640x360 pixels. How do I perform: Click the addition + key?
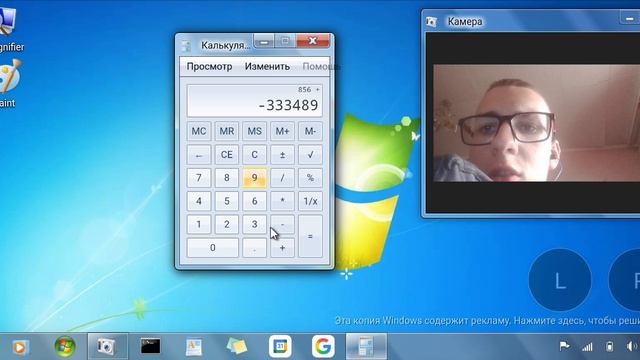pos(282,248)
